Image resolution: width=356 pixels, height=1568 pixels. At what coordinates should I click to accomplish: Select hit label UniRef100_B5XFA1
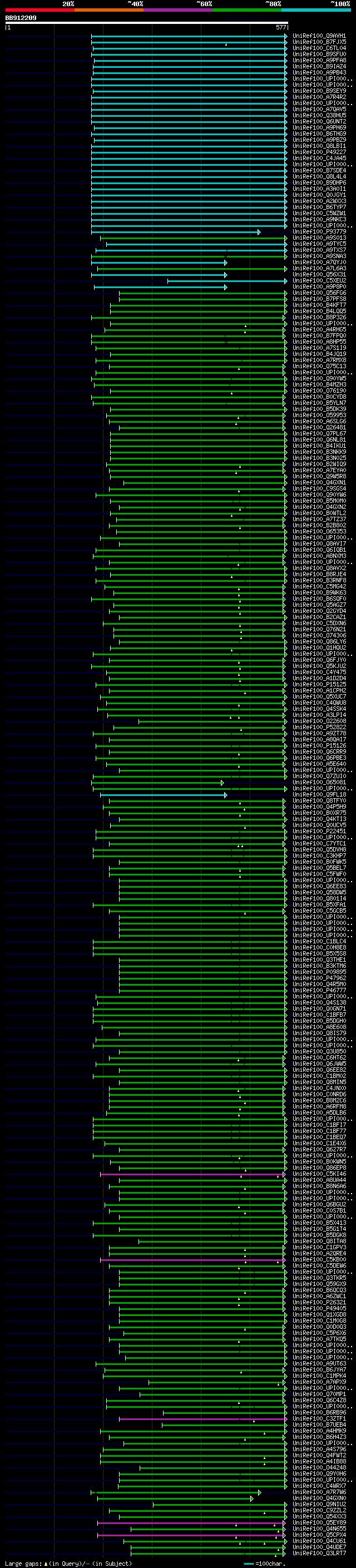[319, 905]
